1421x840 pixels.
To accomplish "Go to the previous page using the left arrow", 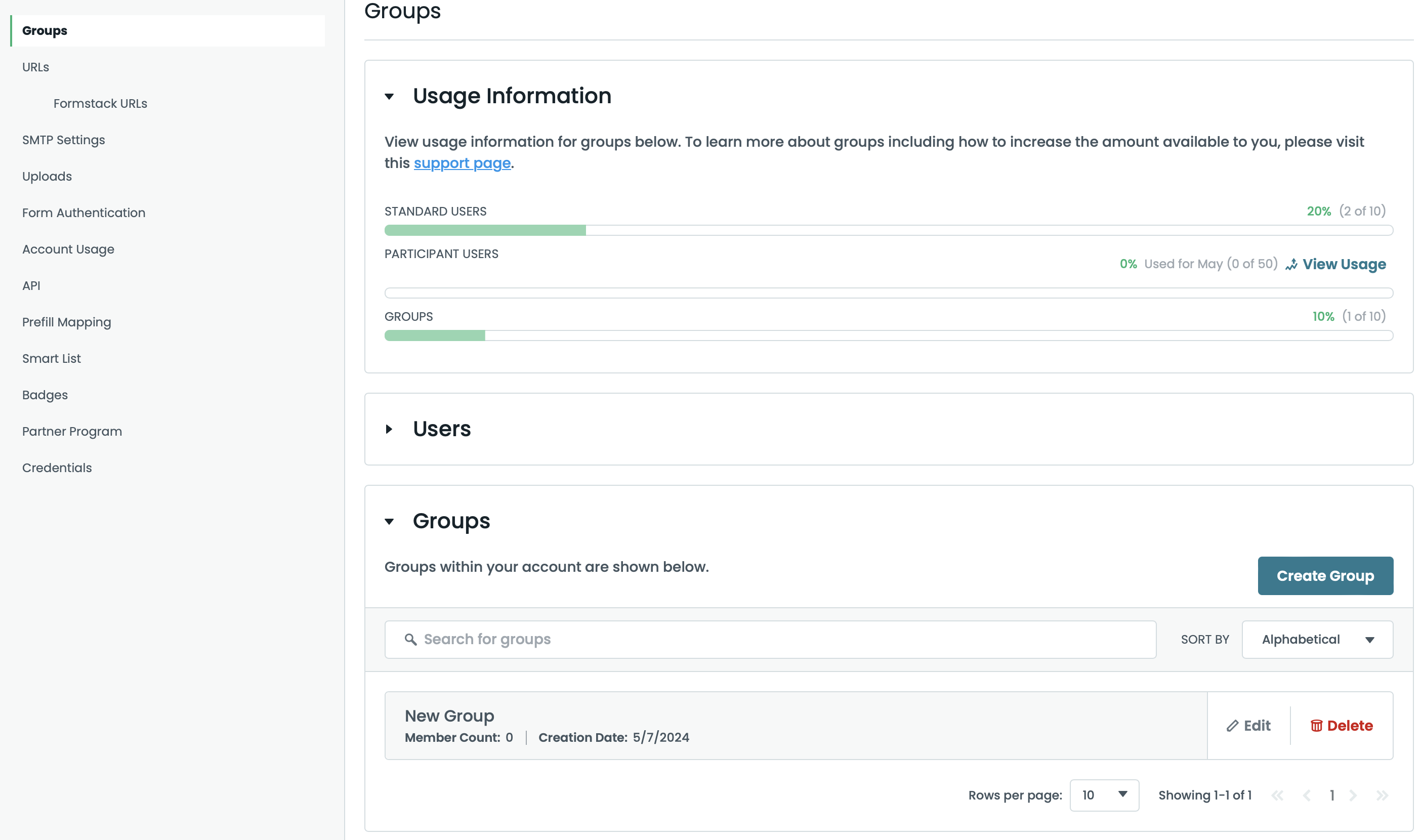I will tap(1306, 795).
